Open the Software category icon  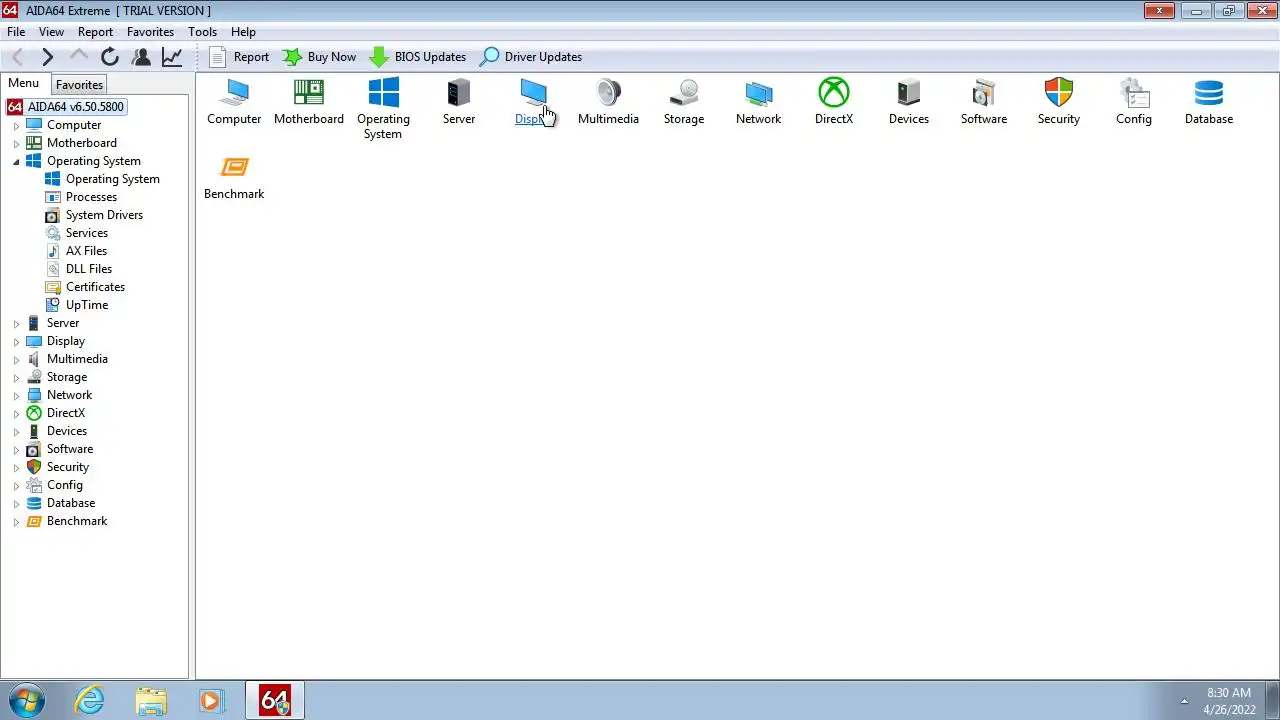coord(984,102)
